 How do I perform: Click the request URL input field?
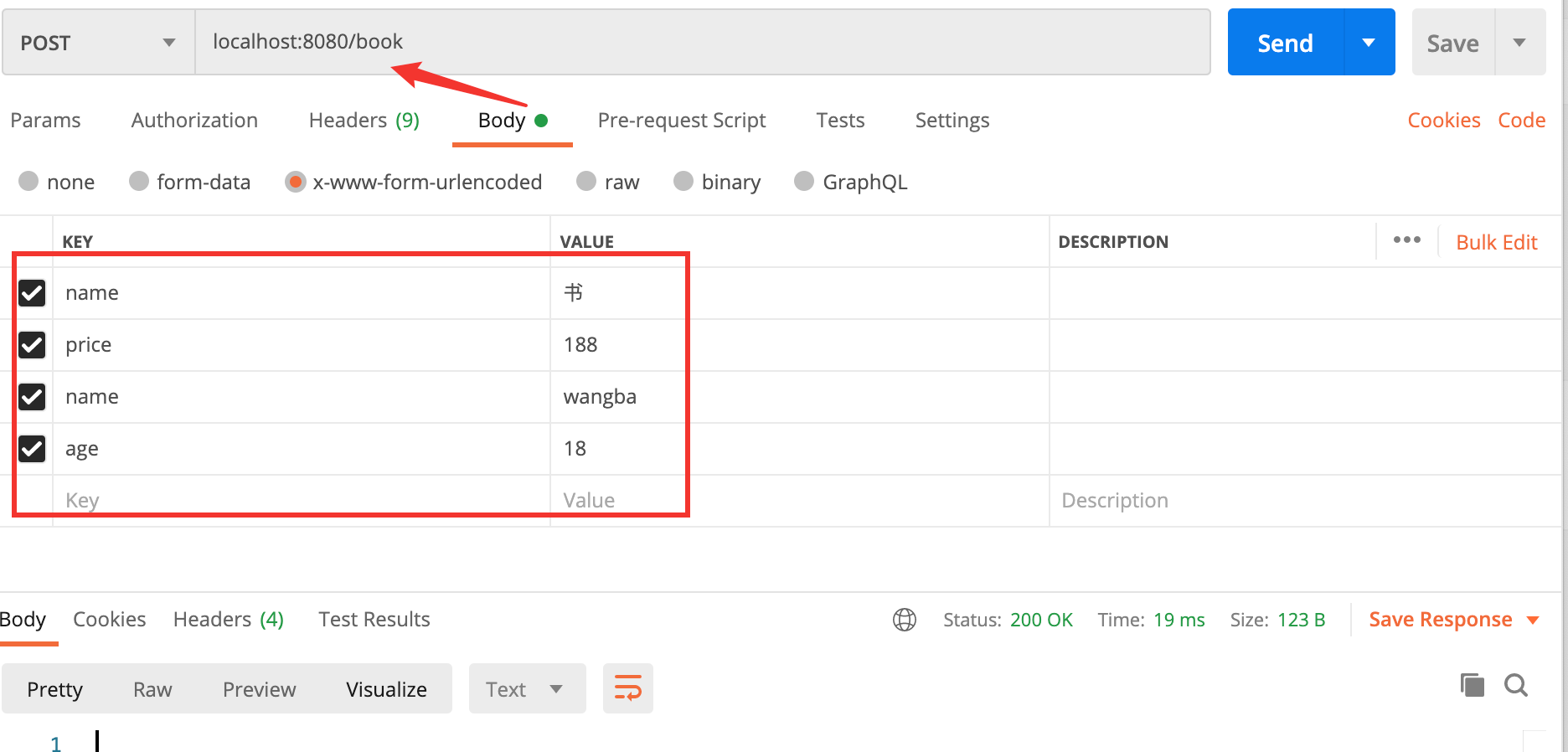pos(702,43)
